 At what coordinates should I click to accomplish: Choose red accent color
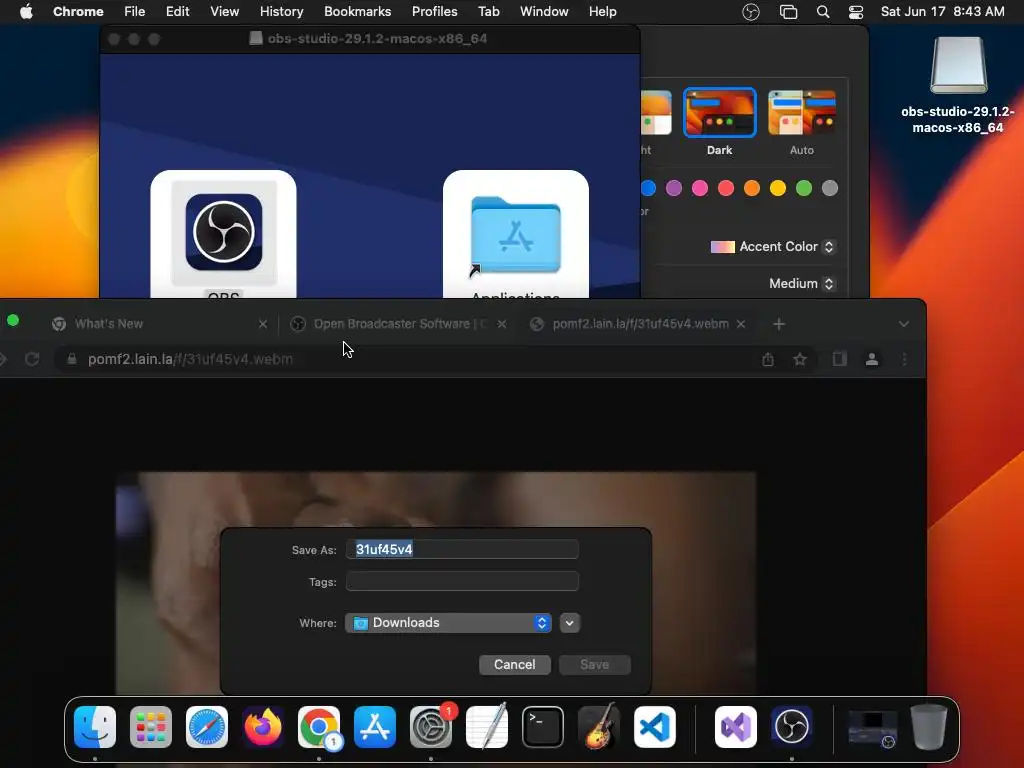pyautogui.click(x=726, y=188)
